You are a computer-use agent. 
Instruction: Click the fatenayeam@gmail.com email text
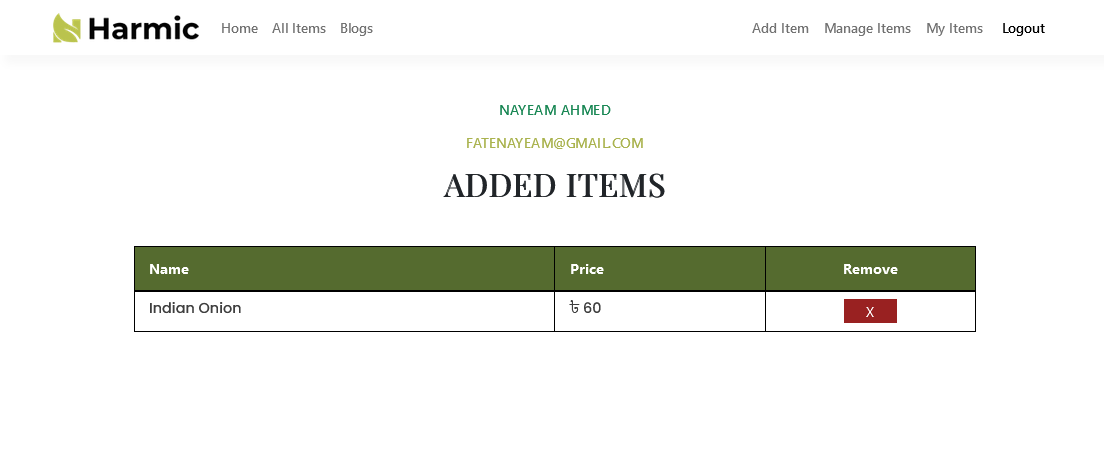[555, 143]
